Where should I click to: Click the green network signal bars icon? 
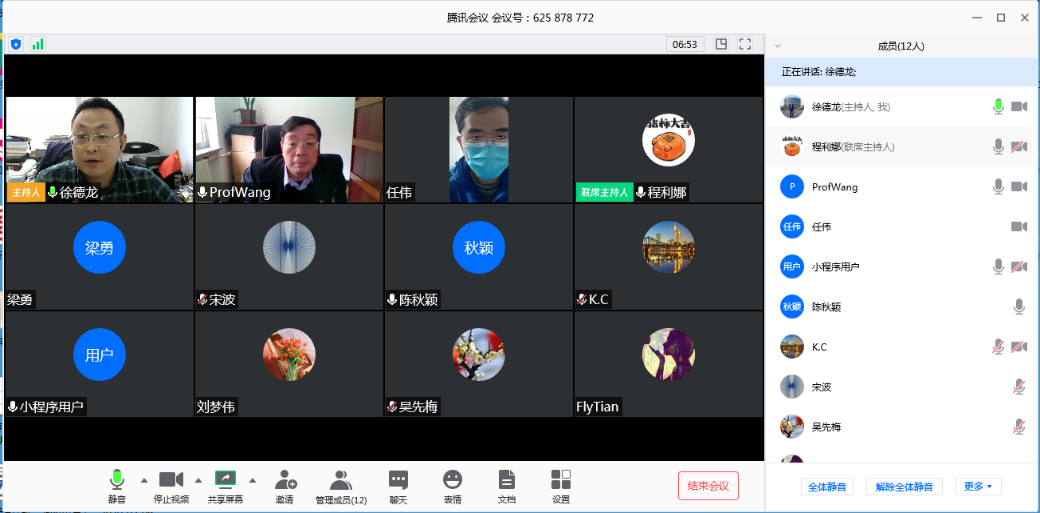tap(38, 44)
